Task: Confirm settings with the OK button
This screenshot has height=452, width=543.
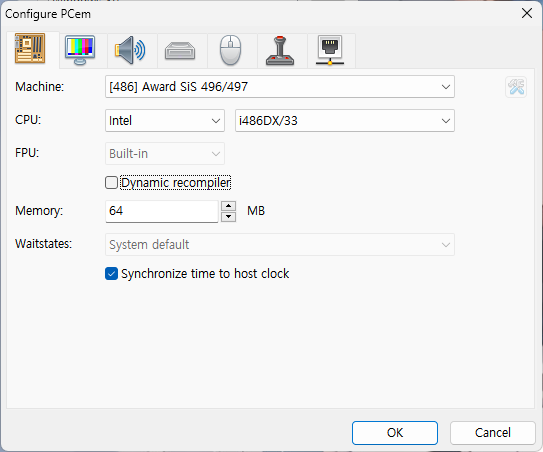Action: pos(395,433)
